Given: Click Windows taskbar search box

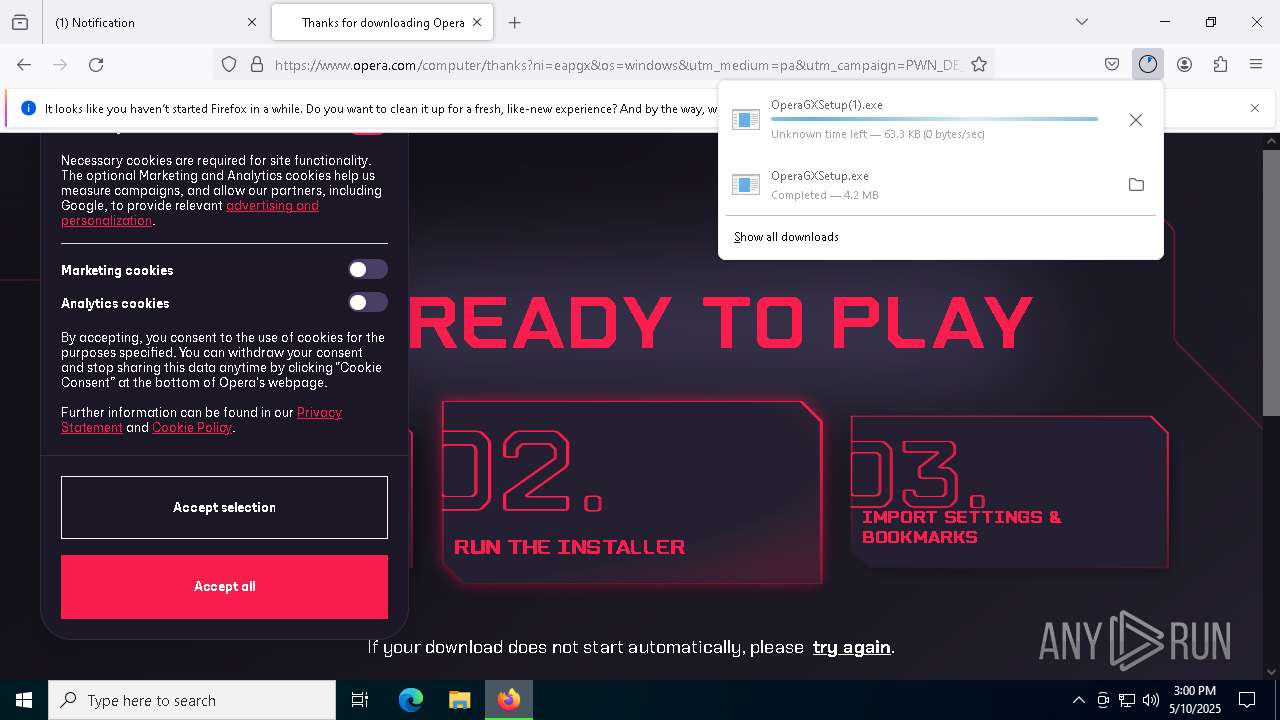Looking at the screenshot, I should (x=192, y=700).
